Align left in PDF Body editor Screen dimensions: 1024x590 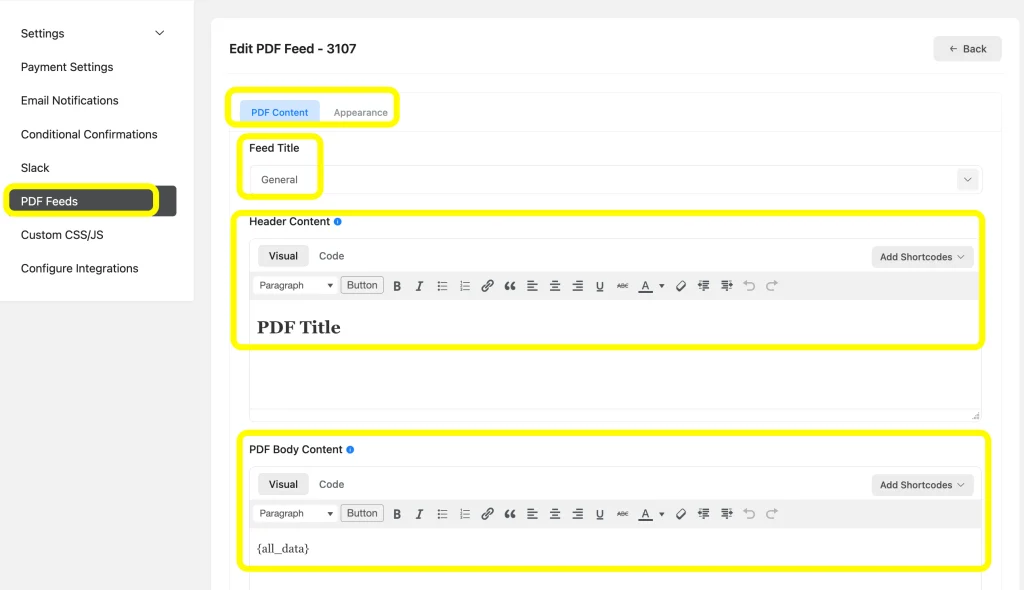pos(532,514)
